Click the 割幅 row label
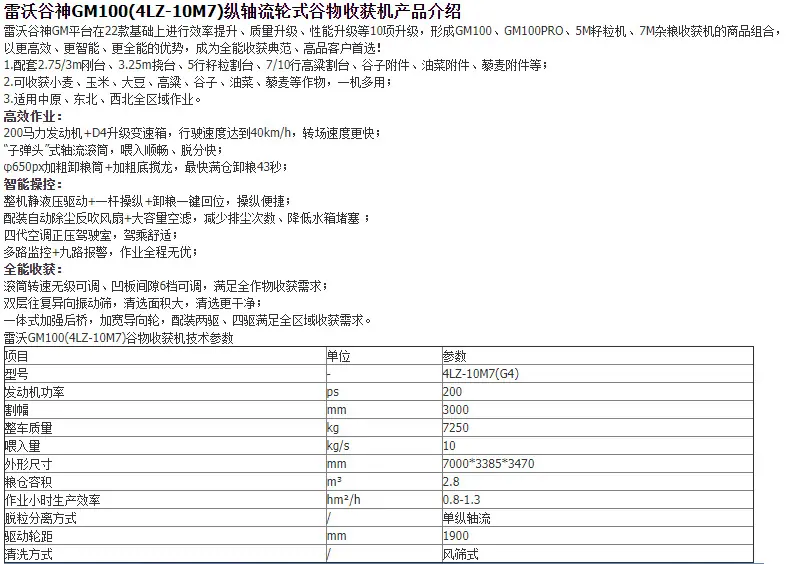The image size is (786, 564). tap(17, 410)
